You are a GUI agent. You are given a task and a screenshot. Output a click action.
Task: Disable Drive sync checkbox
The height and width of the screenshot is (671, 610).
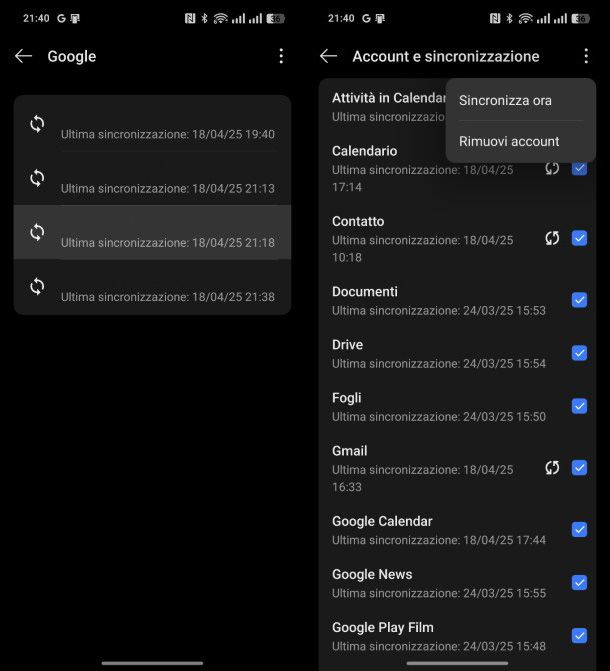tap(579, 353)
